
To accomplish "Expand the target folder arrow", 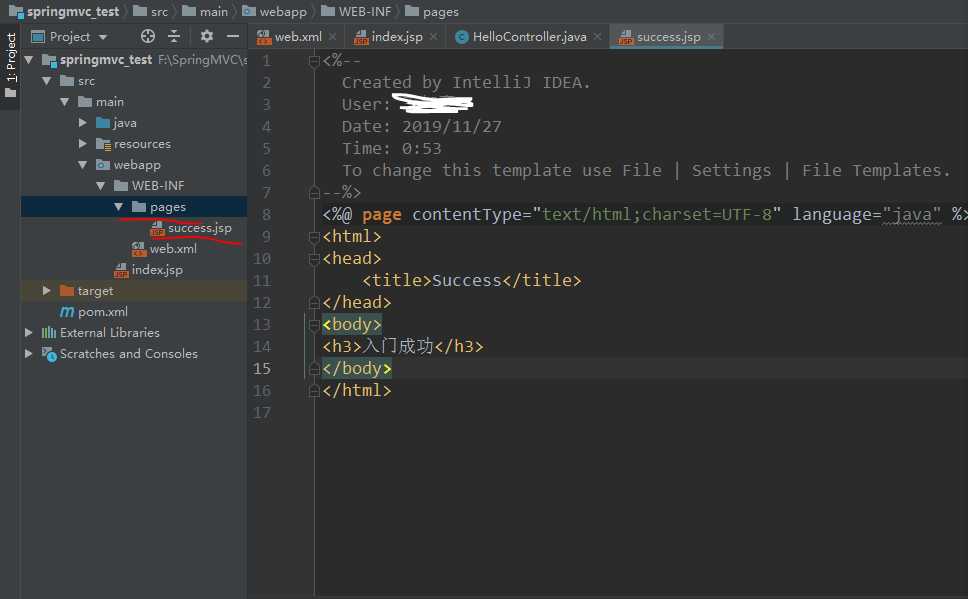I will tap(46, 291).
